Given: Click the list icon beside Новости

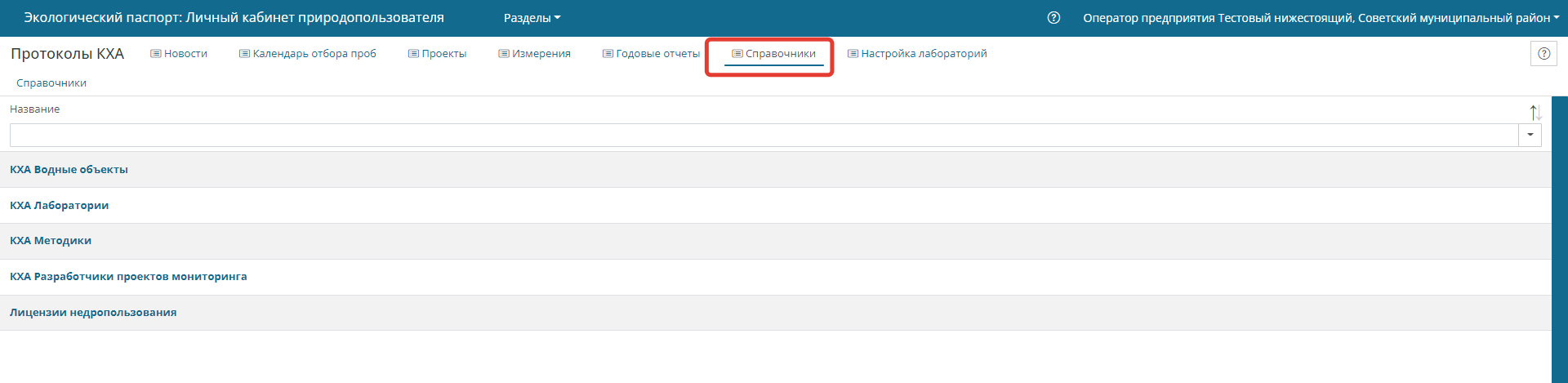Looking at the screenshot, I should (x=156, y=54).
